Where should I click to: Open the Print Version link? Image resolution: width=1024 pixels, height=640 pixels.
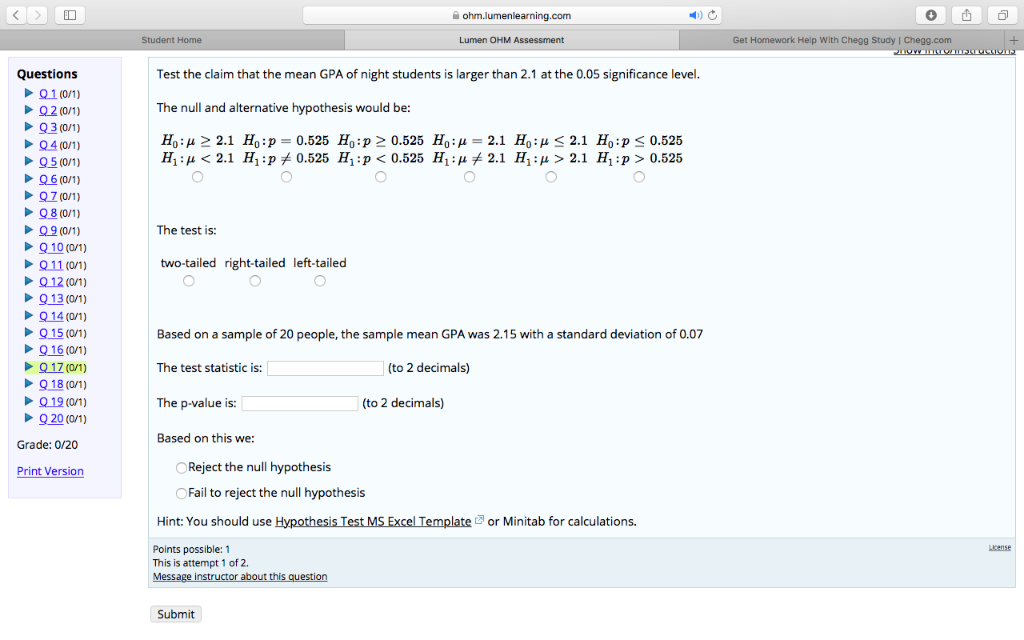click(x=50, y=471)
